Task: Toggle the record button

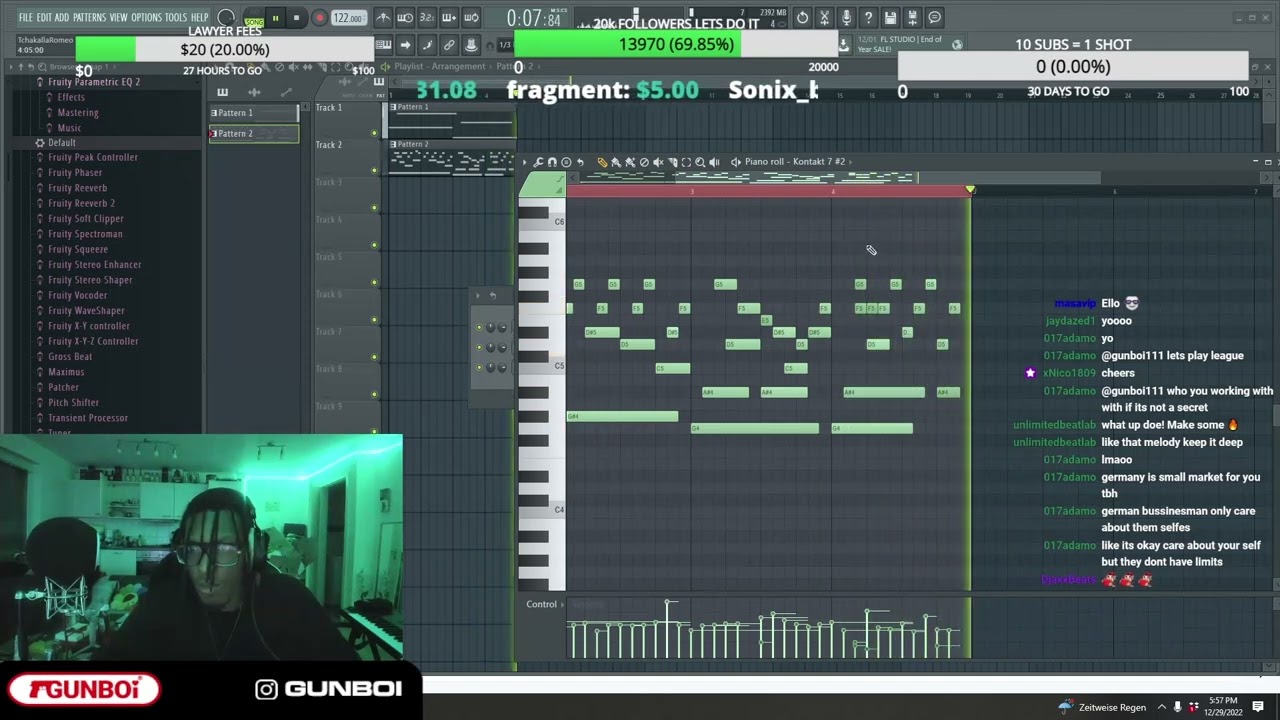Action: pyautogui.click(x=319, y=17)
